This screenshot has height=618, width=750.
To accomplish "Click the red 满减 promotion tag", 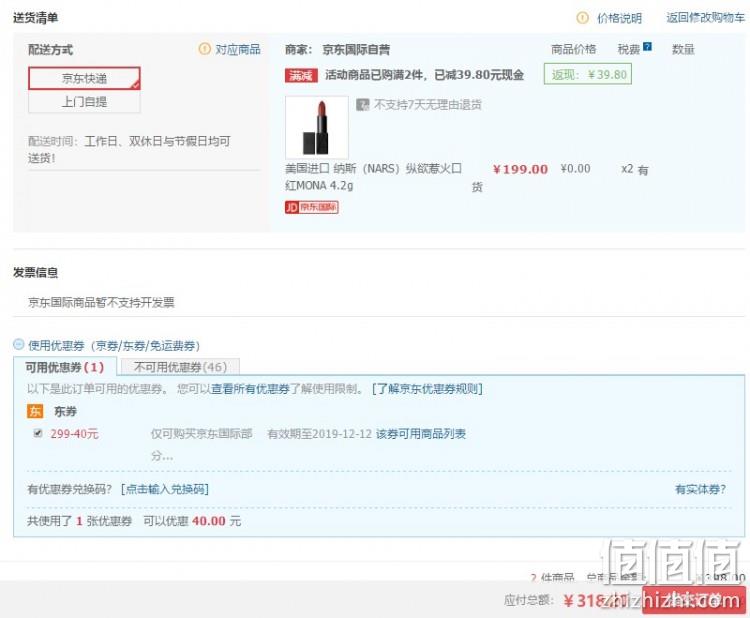I will pyautogui.click(x=301, y=75).
